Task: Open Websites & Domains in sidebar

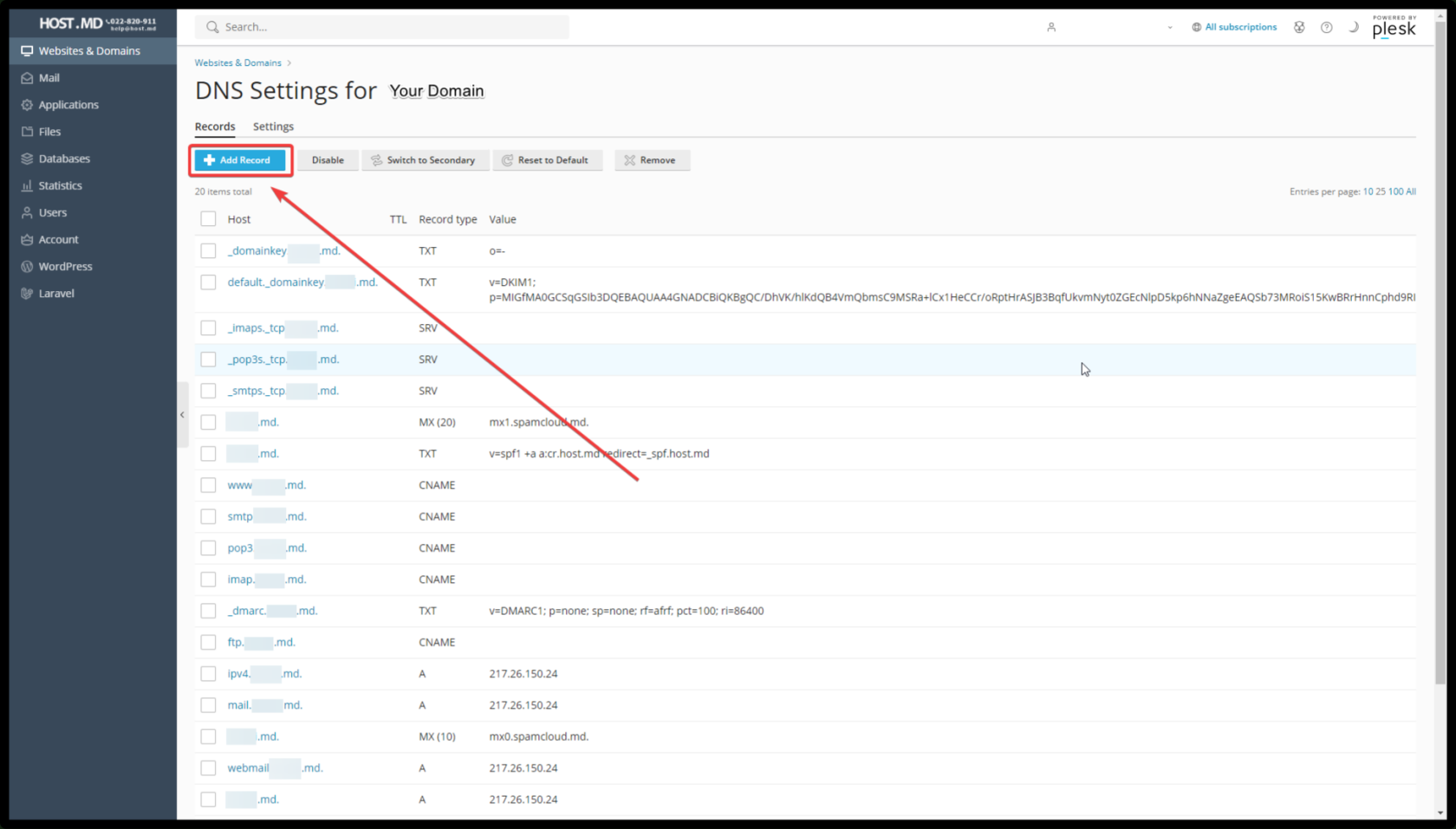Action: pyautogui.click(x=93, y=51)
